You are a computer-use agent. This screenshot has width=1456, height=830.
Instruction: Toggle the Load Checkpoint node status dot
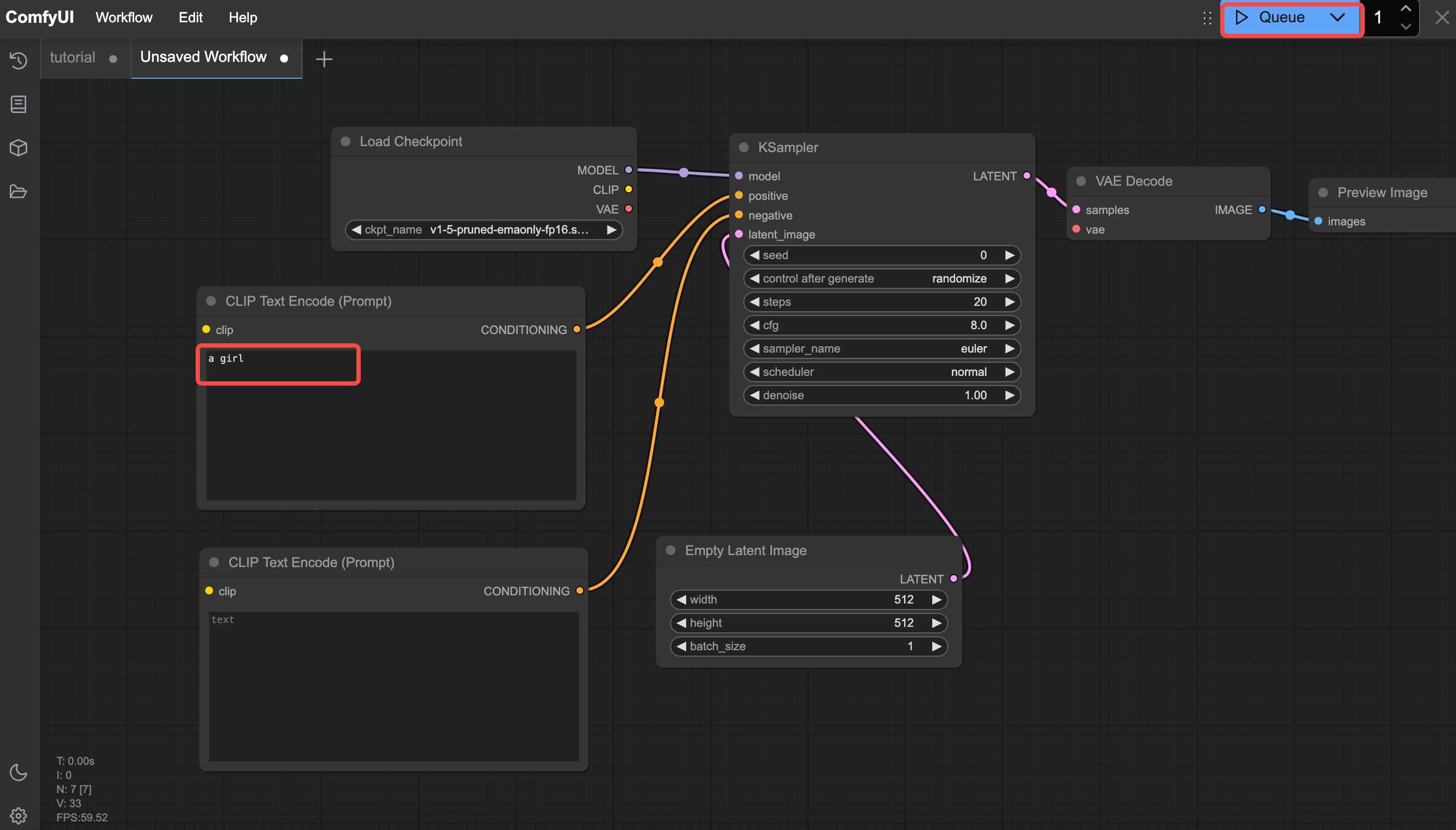[347, 140]
